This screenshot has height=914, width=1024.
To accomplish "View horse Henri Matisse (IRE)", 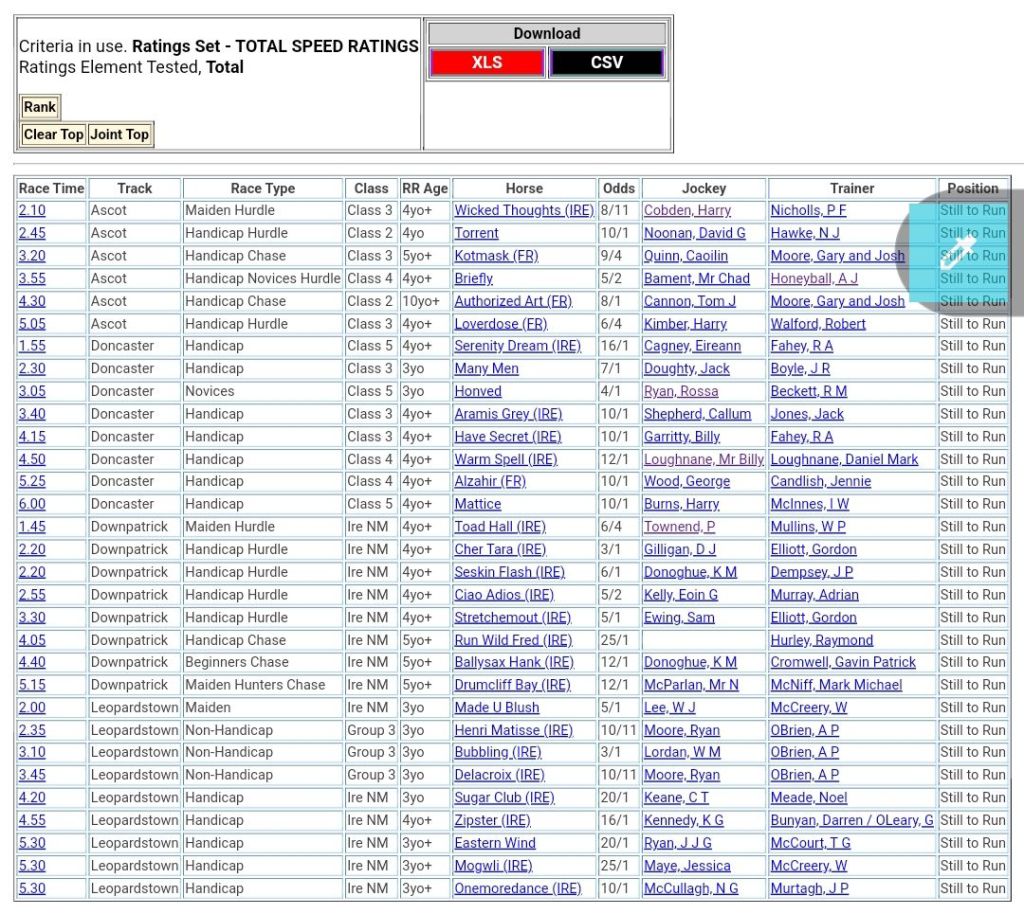I will coord(513,730).
